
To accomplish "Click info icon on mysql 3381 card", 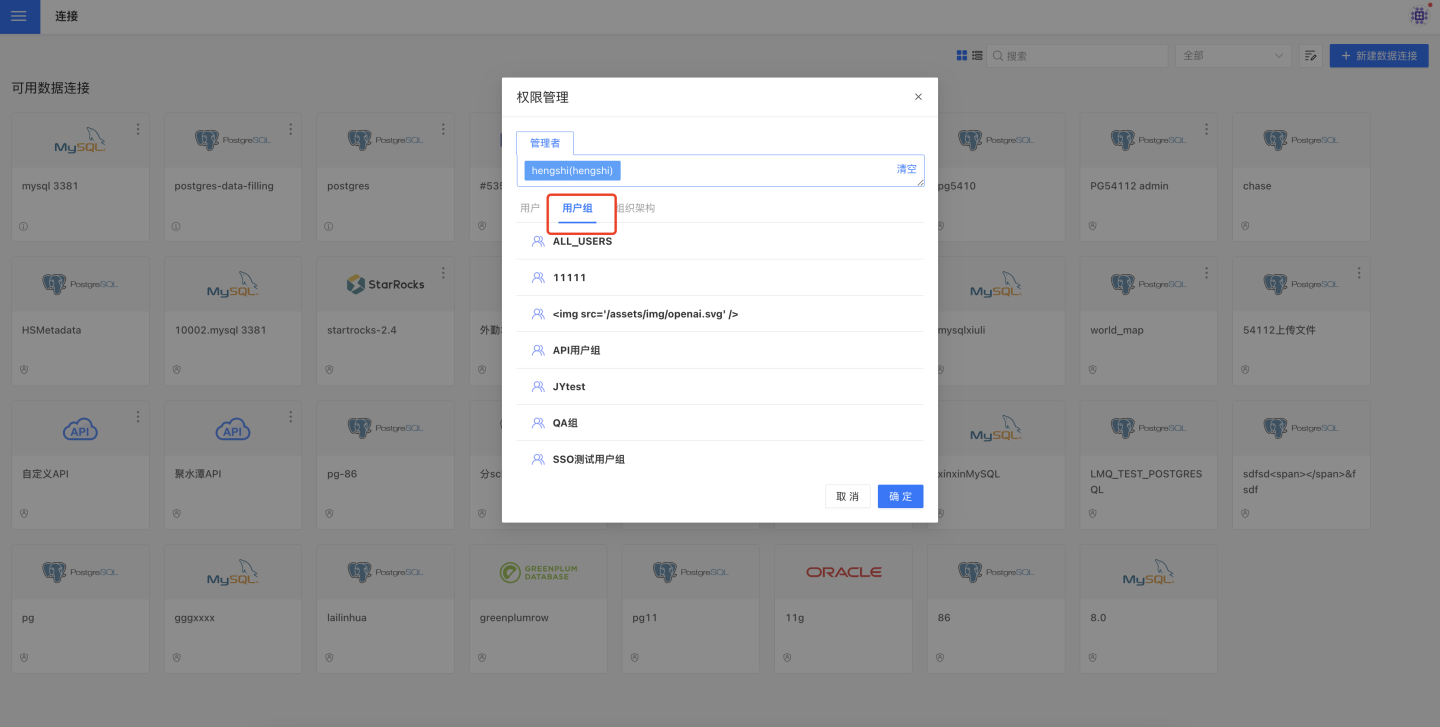I will [24, 226].
